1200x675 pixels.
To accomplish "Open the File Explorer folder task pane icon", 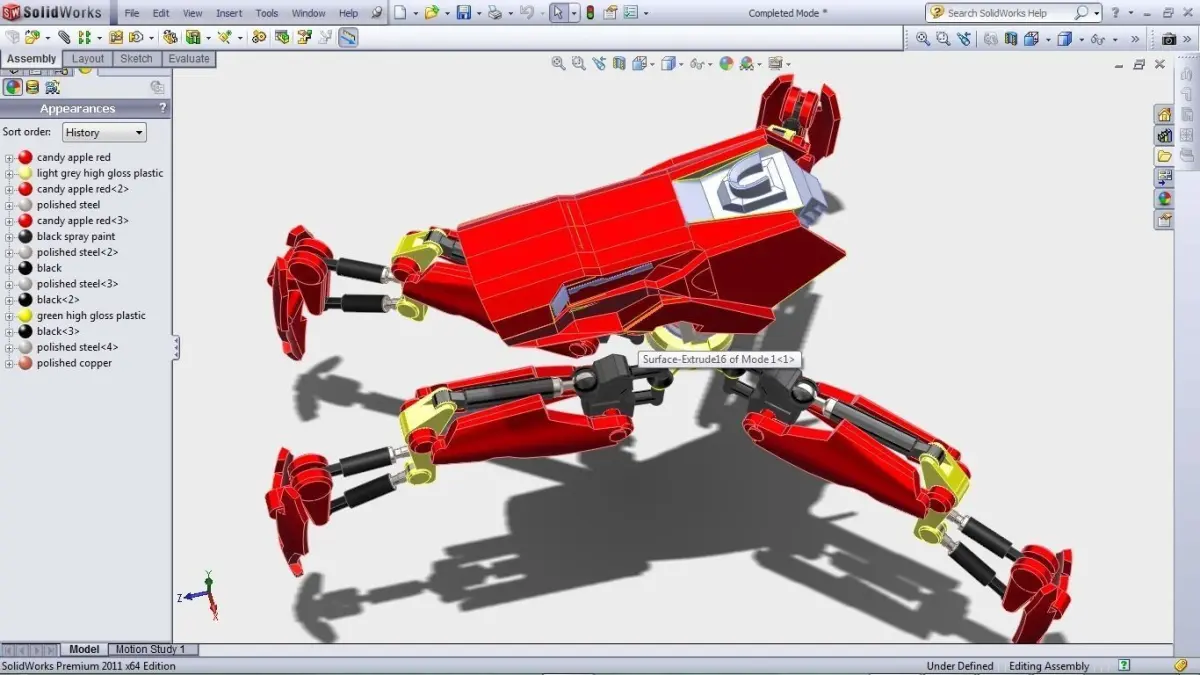I will tap(1164, 156).
